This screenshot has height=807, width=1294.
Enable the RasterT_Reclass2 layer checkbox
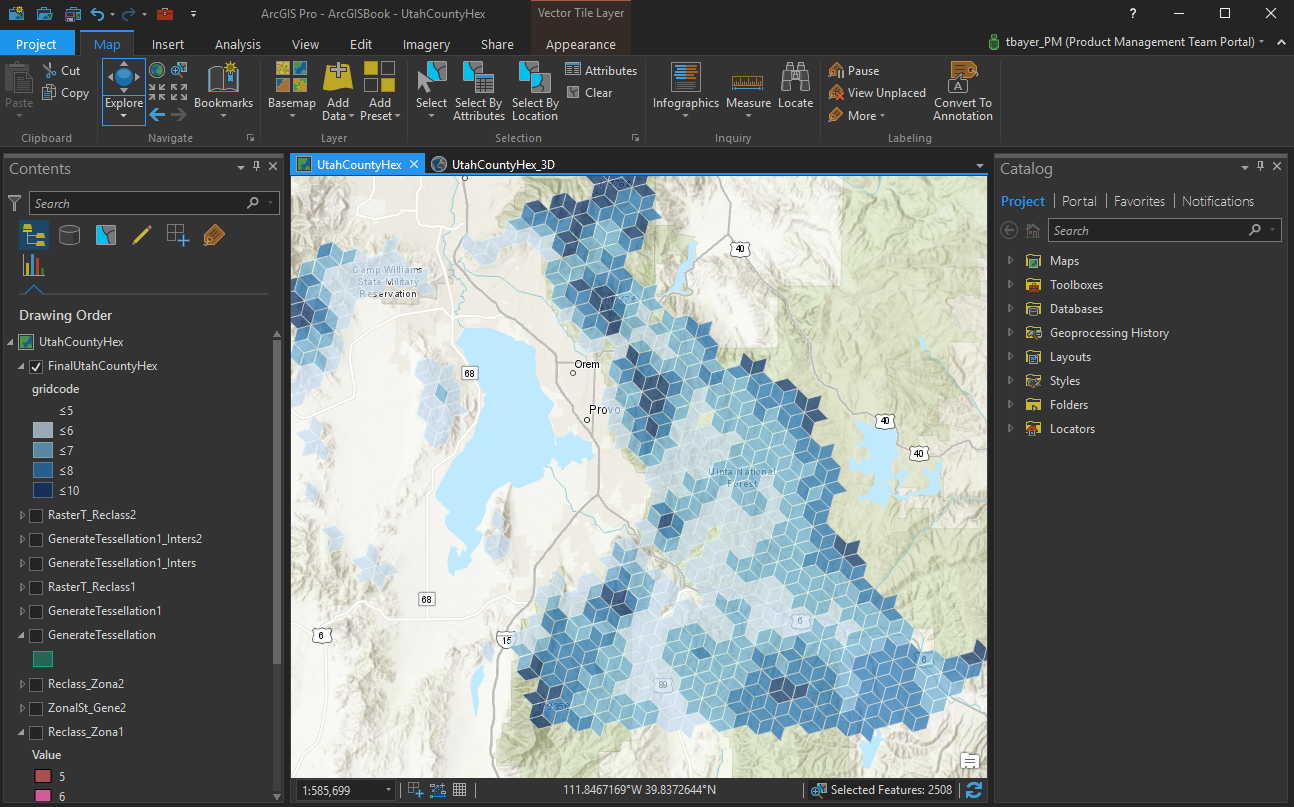coord(37,515)
